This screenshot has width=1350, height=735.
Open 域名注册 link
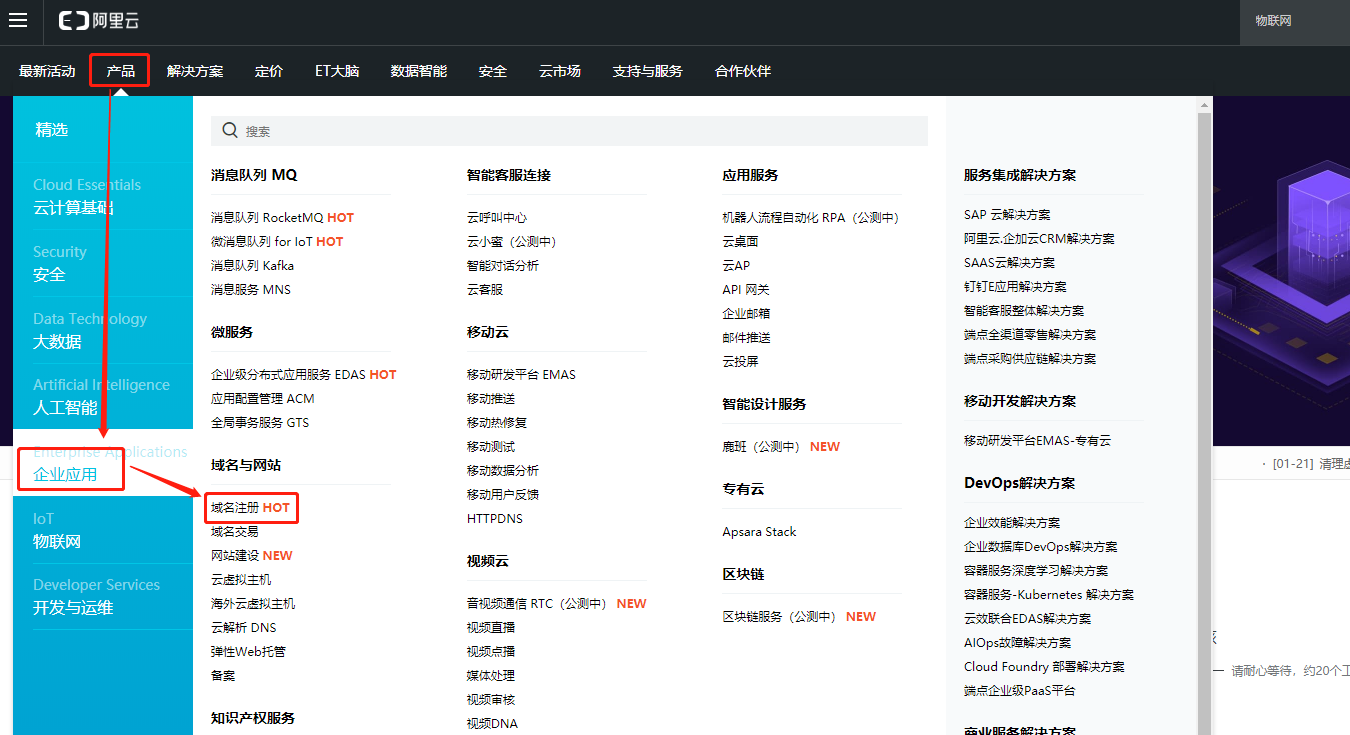click(x=235, y=507)
